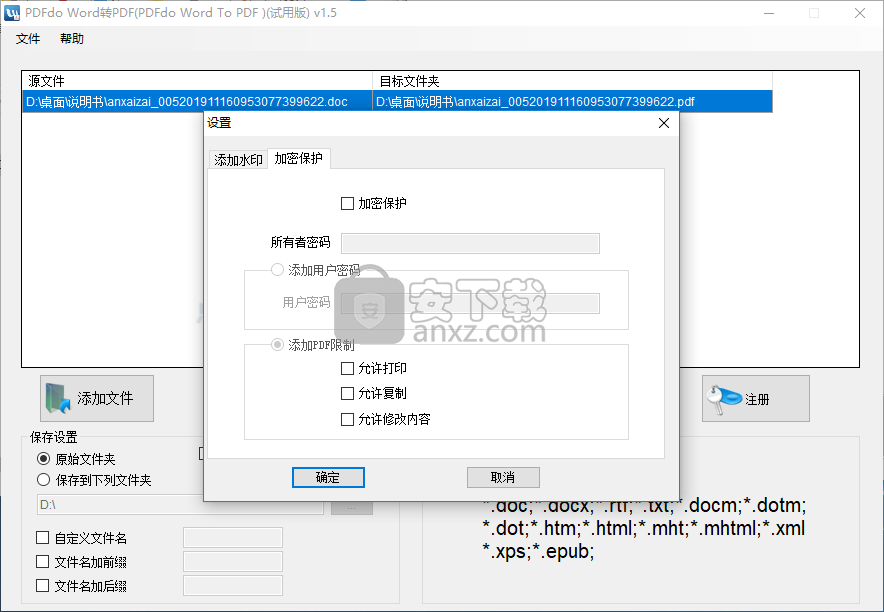This screenshot has width=884, height=612.
Task: Click the PDFdo app icon in title bar
Action: pos(11,13)
